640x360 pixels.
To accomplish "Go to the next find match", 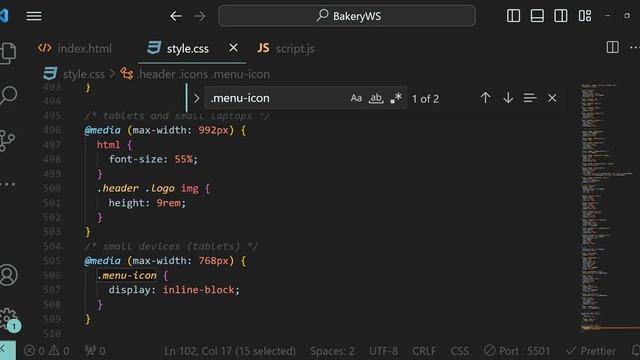I will [x=508, y=98].
